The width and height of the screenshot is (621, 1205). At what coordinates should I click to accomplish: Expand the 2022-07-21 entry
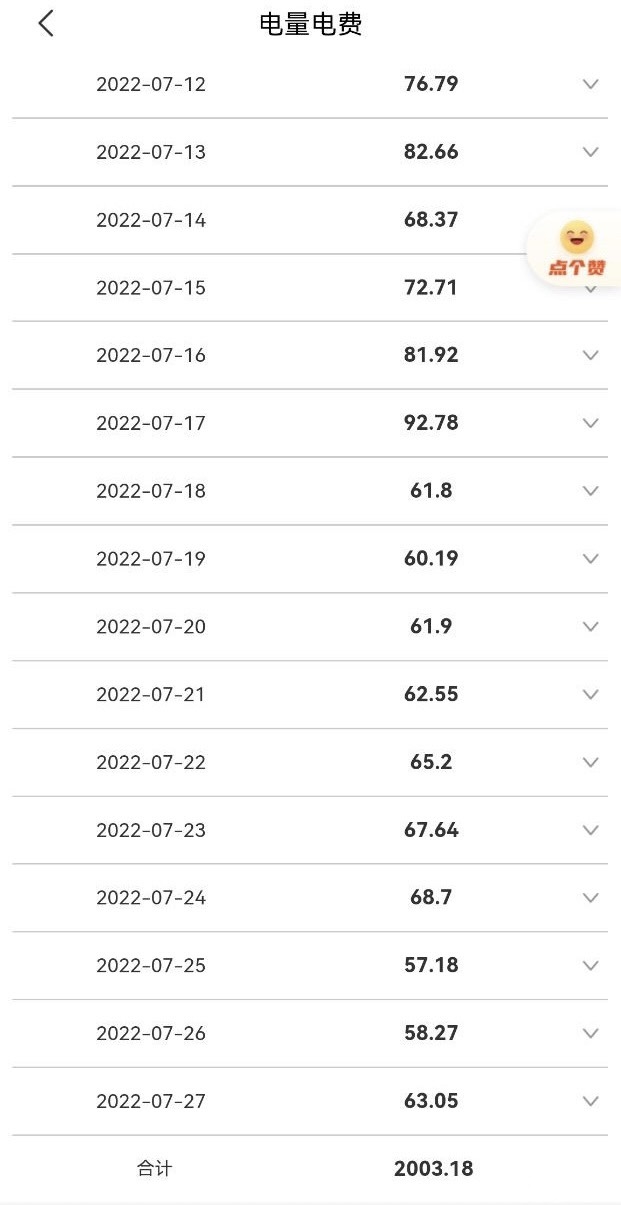[x=590, y=694]
